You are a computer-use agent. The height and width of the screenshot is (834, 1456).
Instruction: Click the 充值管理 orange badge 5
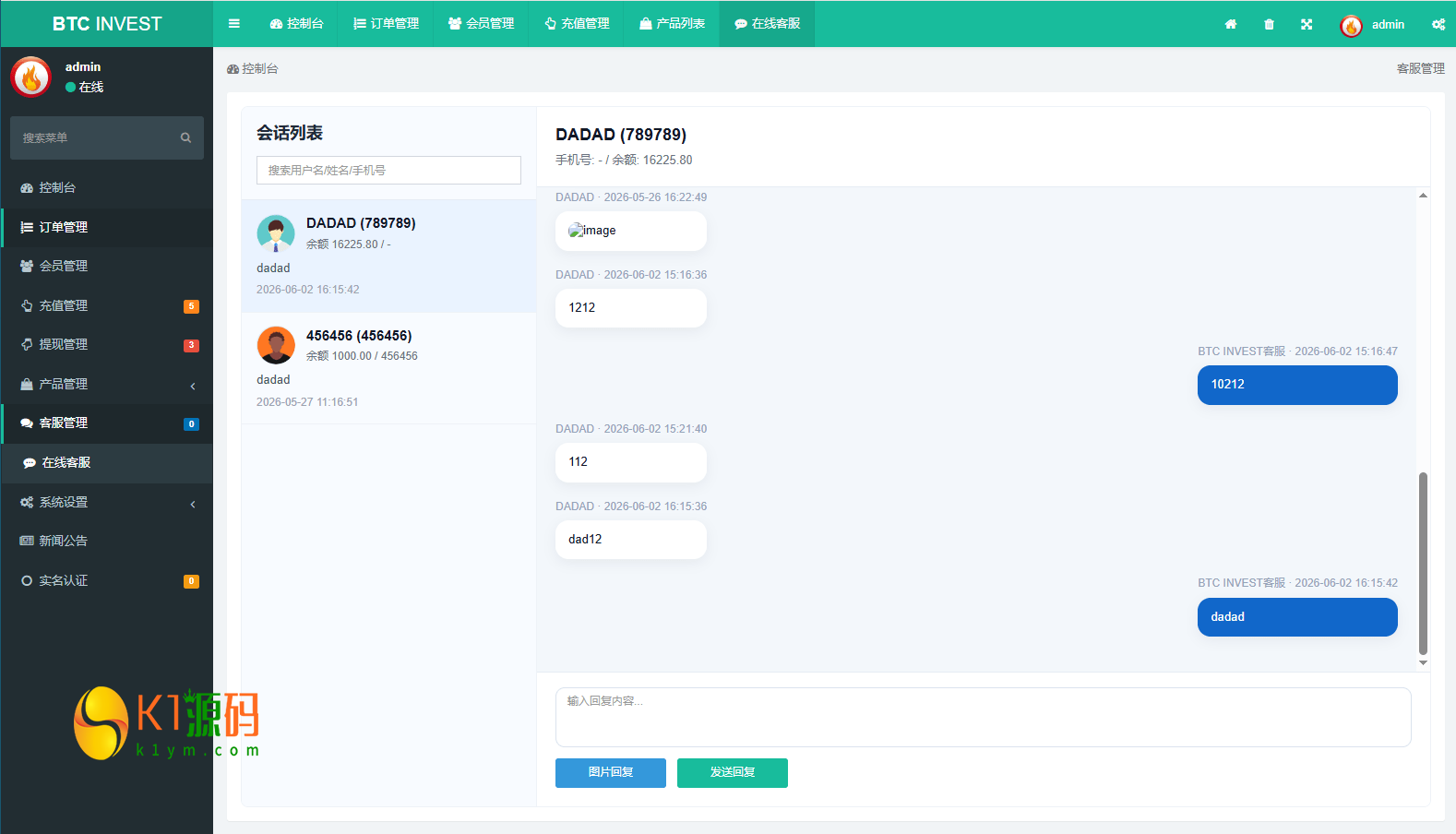191,306
